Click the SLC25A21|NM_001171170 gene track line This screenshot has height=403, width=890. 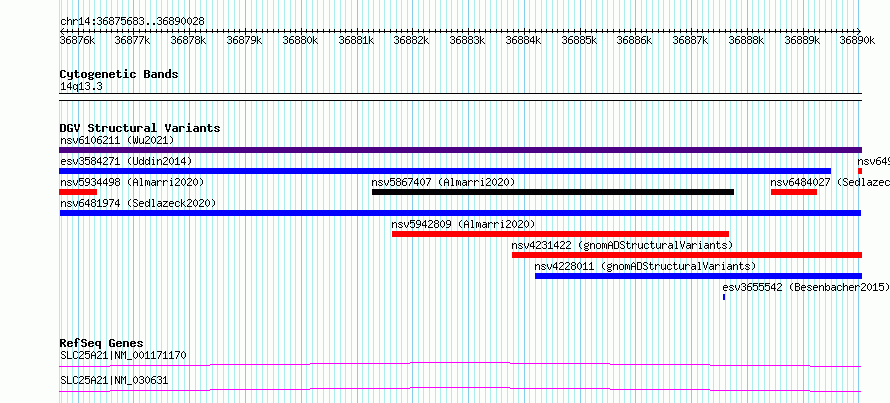[x=460, y=365]
